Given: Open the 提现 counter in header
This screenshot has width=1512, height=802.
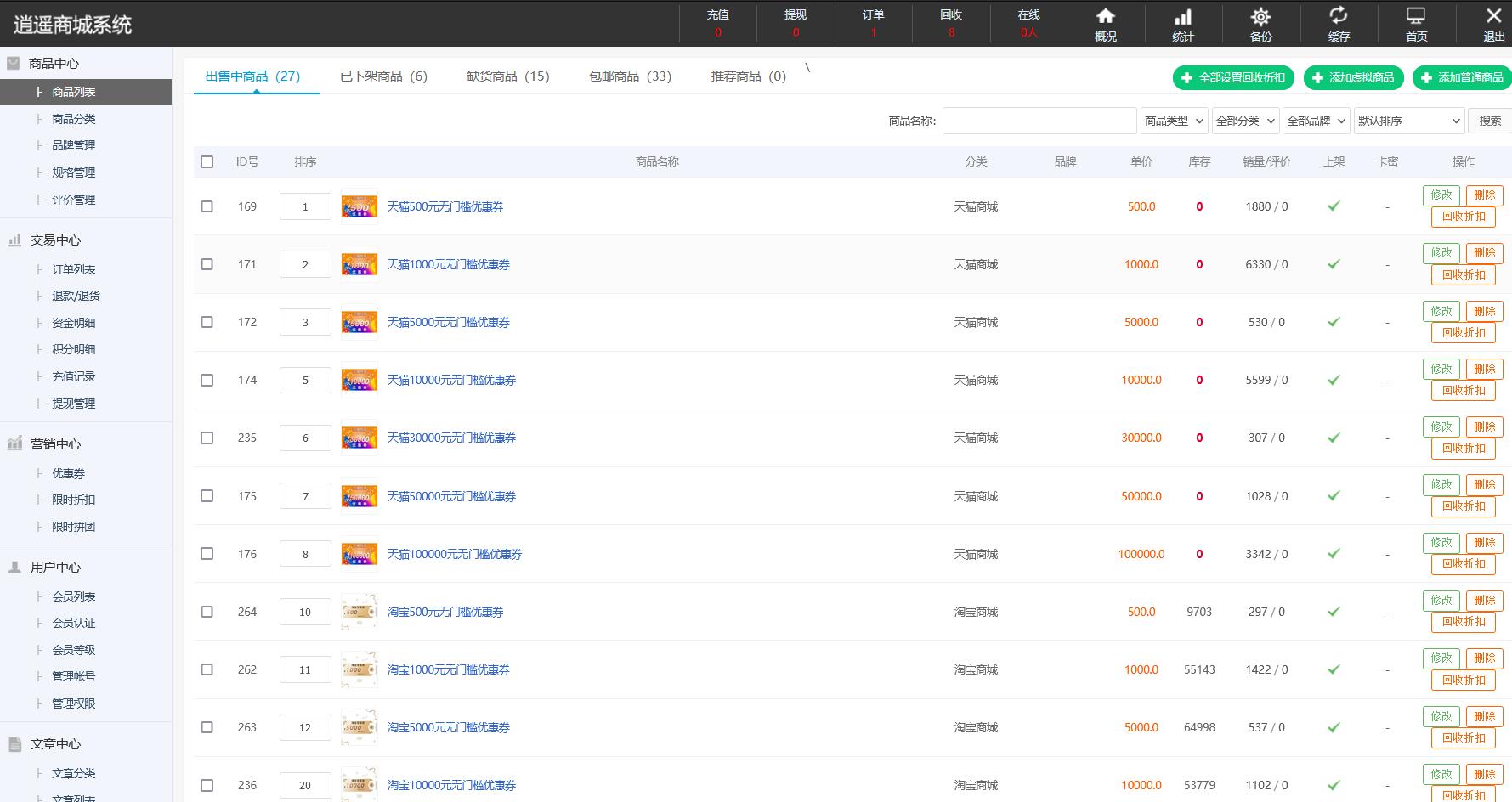Looking at the screenshot, I should tap(796, 23).
